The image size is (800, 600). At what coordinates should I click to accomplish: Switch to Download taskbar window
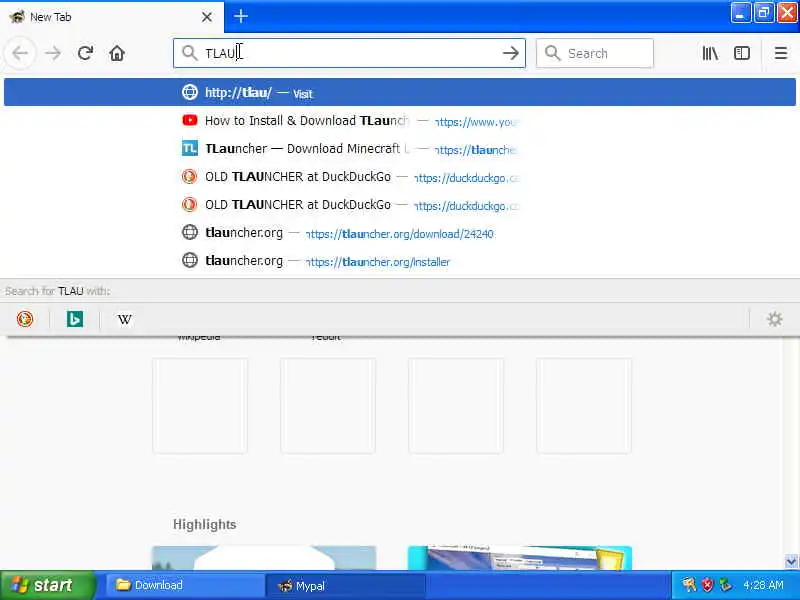click(x=184, y=585)
